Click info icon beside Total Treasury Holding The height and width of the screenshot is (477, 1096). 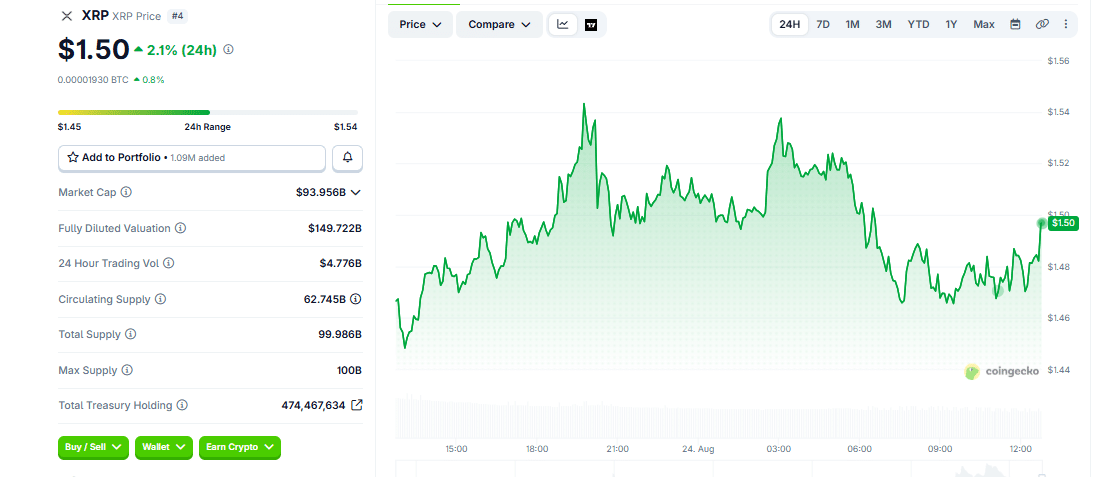point(182,405)
